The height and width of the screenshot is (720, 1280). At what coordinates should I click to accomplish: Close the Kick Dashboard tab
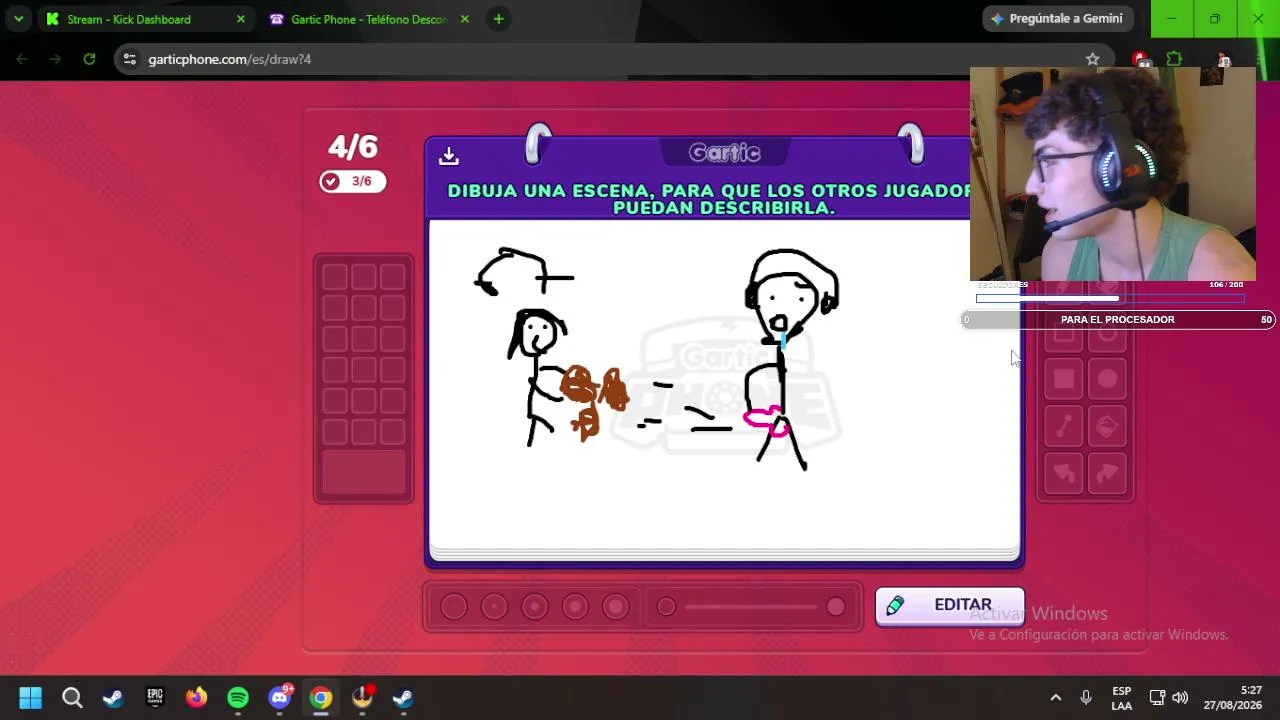pos(240,19)
